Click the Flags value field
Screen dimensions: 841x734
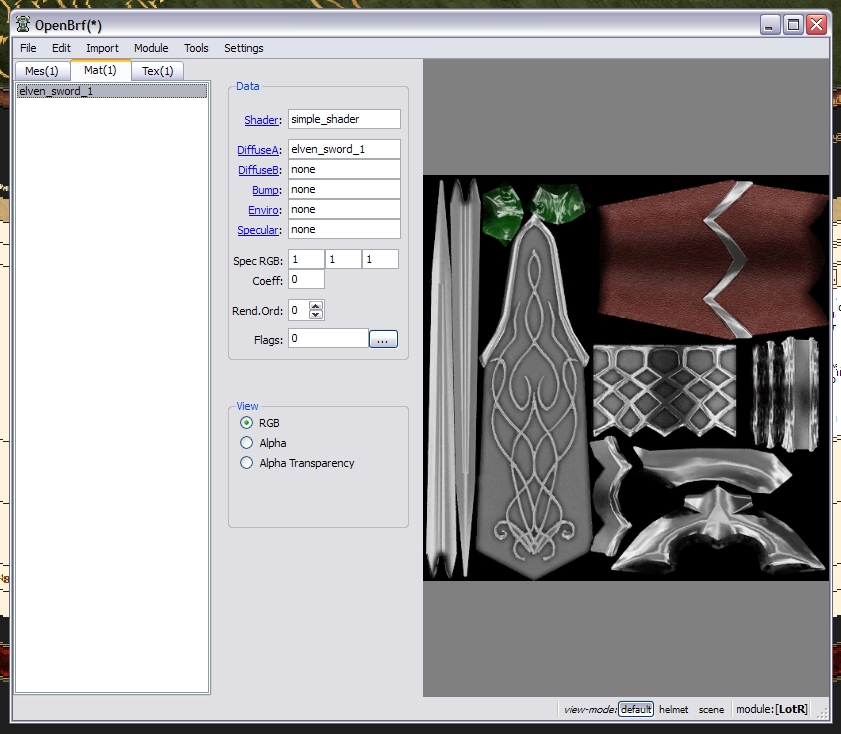click(x=328, y=338)
